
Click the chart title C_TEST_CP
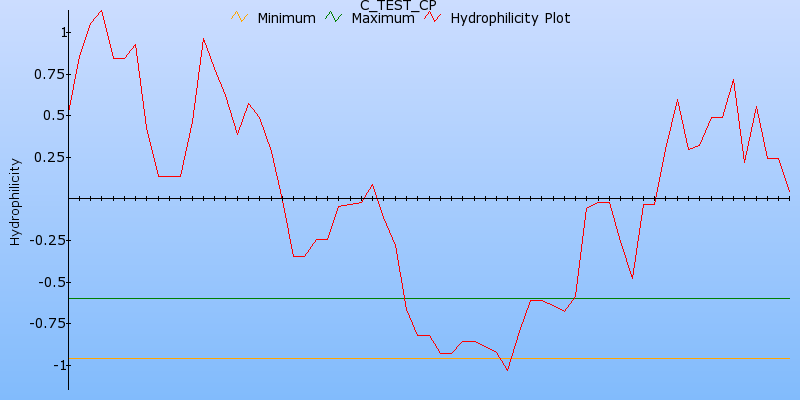point(398,6)
